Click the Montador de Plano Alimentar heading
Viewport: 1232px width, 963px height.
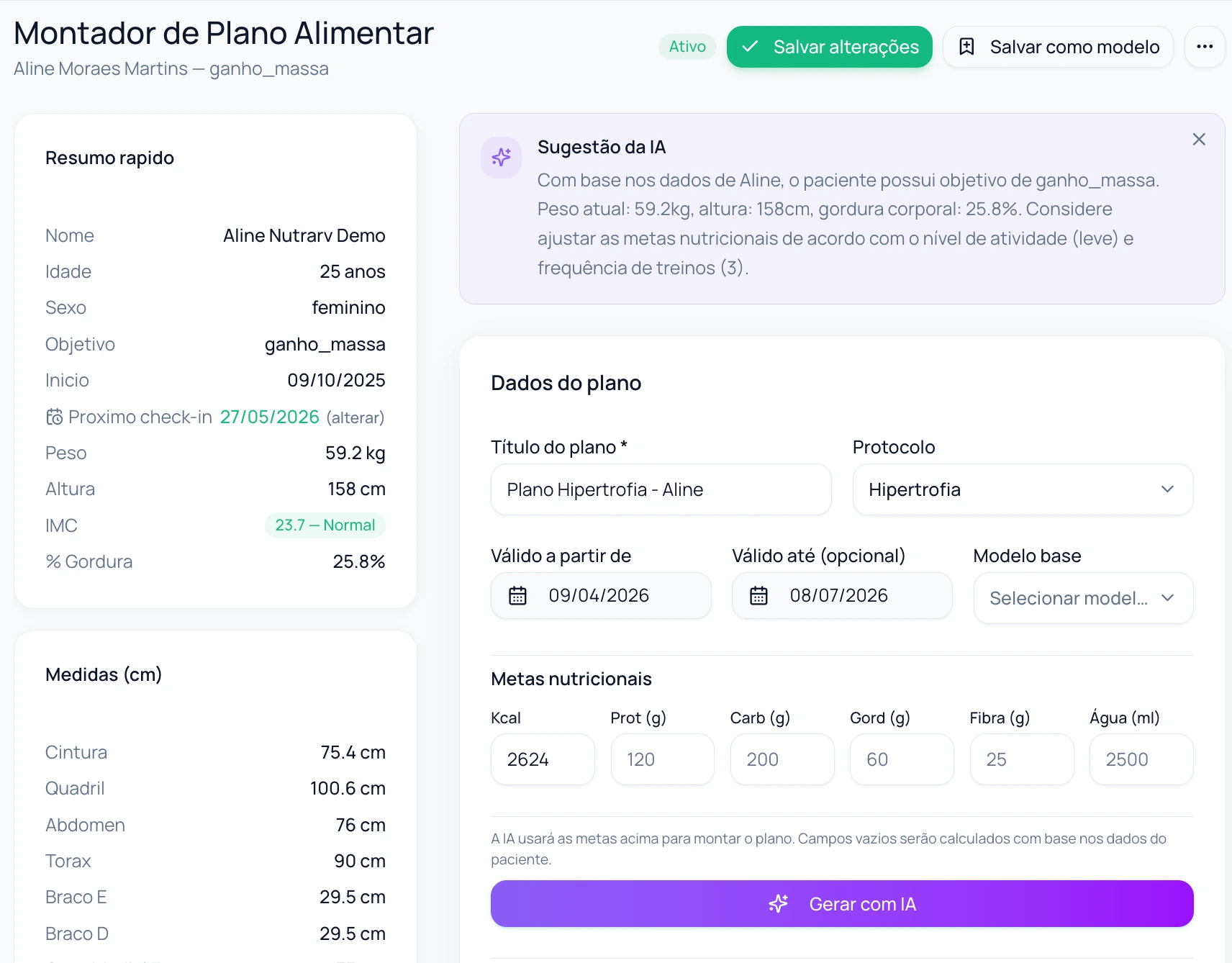224,33
